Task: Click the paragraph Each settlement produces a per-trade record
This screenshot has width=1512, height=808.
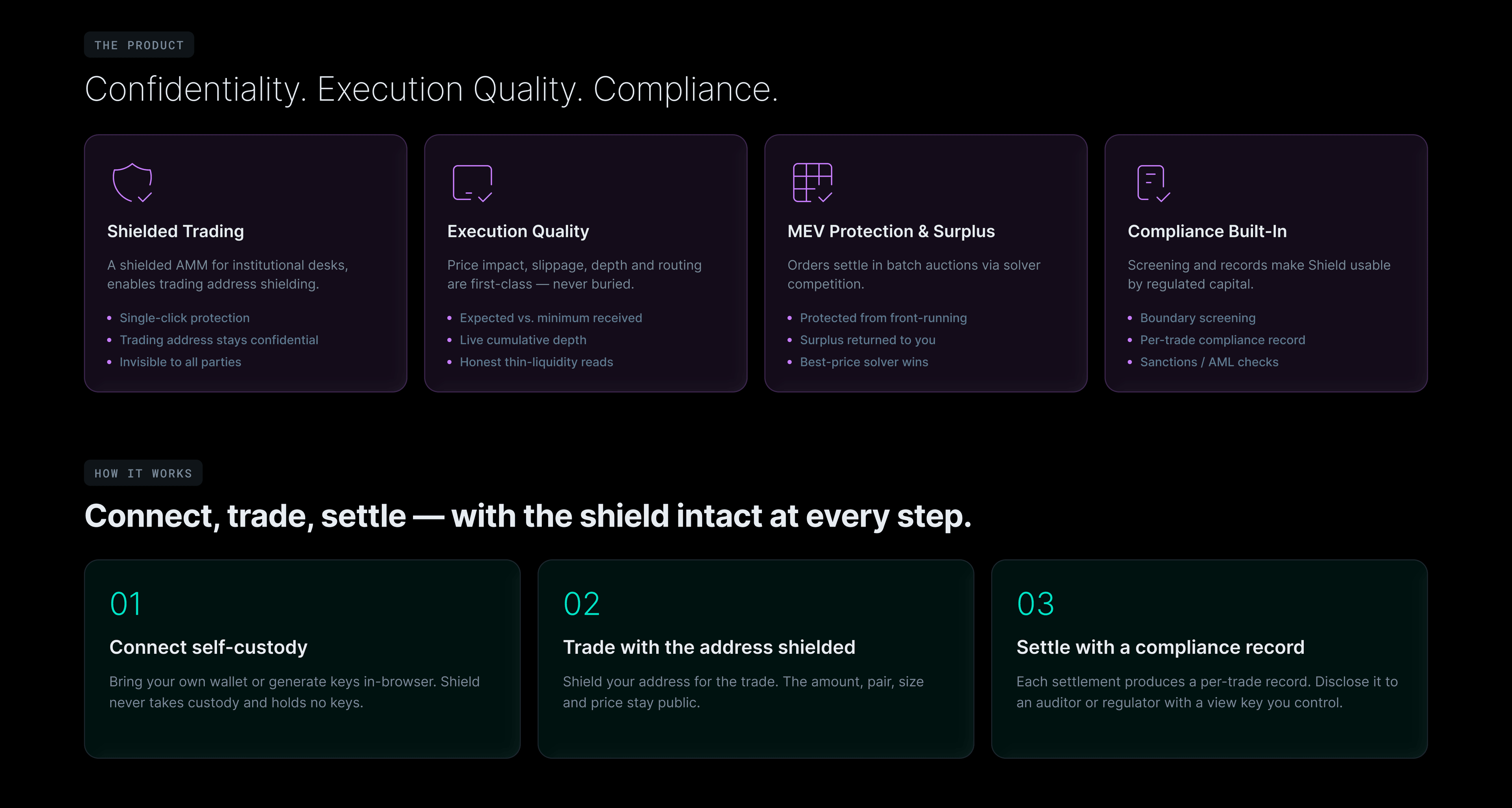Action: (1207, 692)
